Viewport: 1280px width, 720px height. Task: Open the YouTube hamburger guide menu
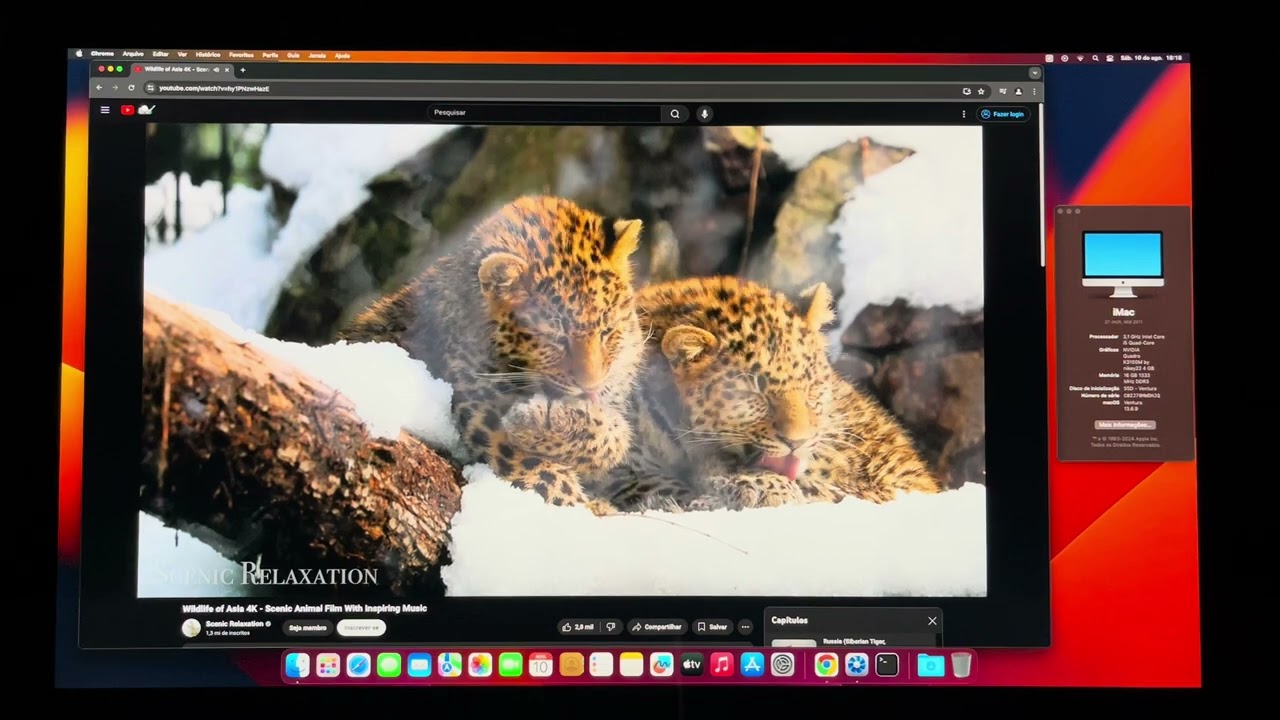pos(105,110)
